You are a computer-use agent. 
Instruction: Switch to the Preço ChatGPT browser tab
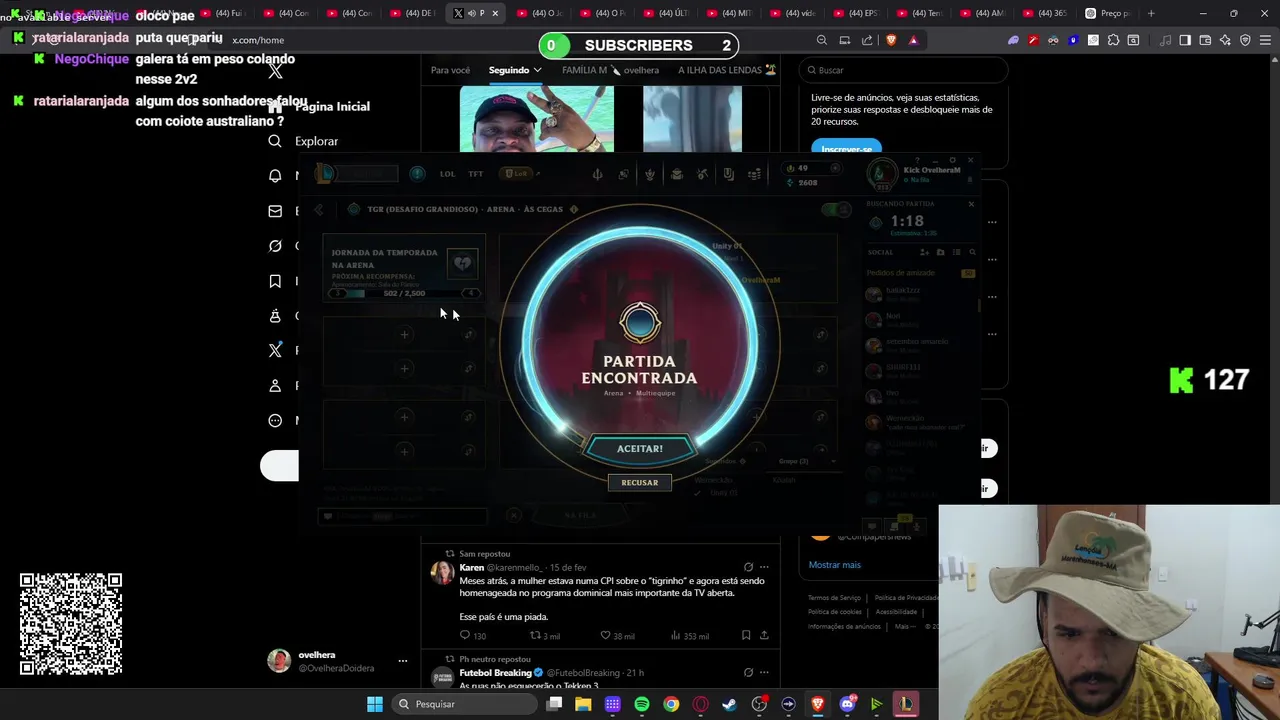1108,13
